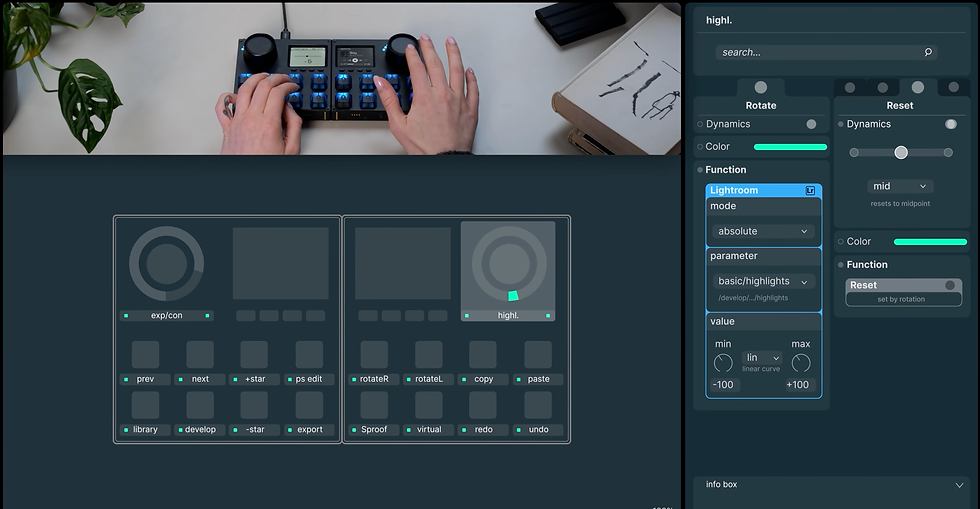Click the +100 max value field

point(798,385)
